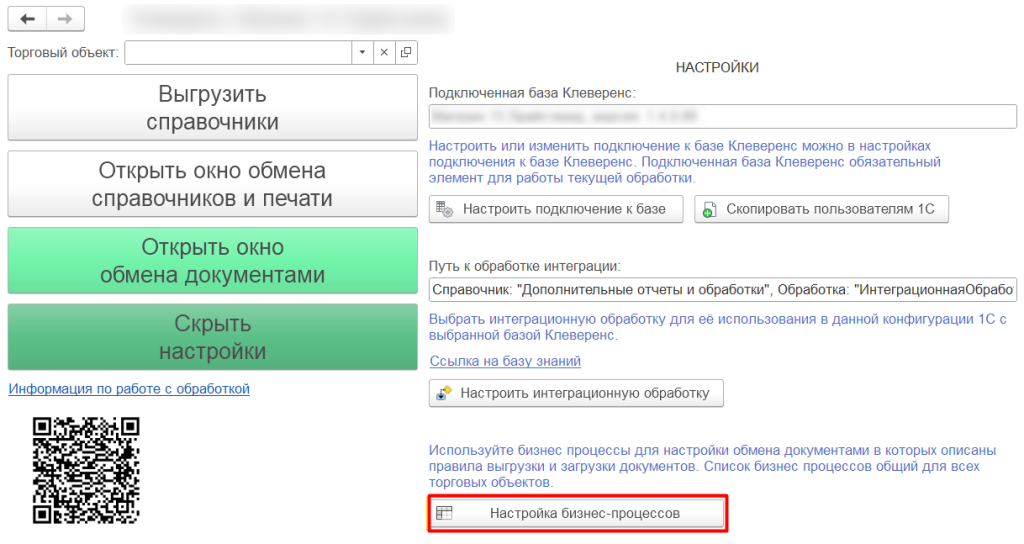Open окно обмена справочников и печати

pyautogui.click(x=211, y=184)
